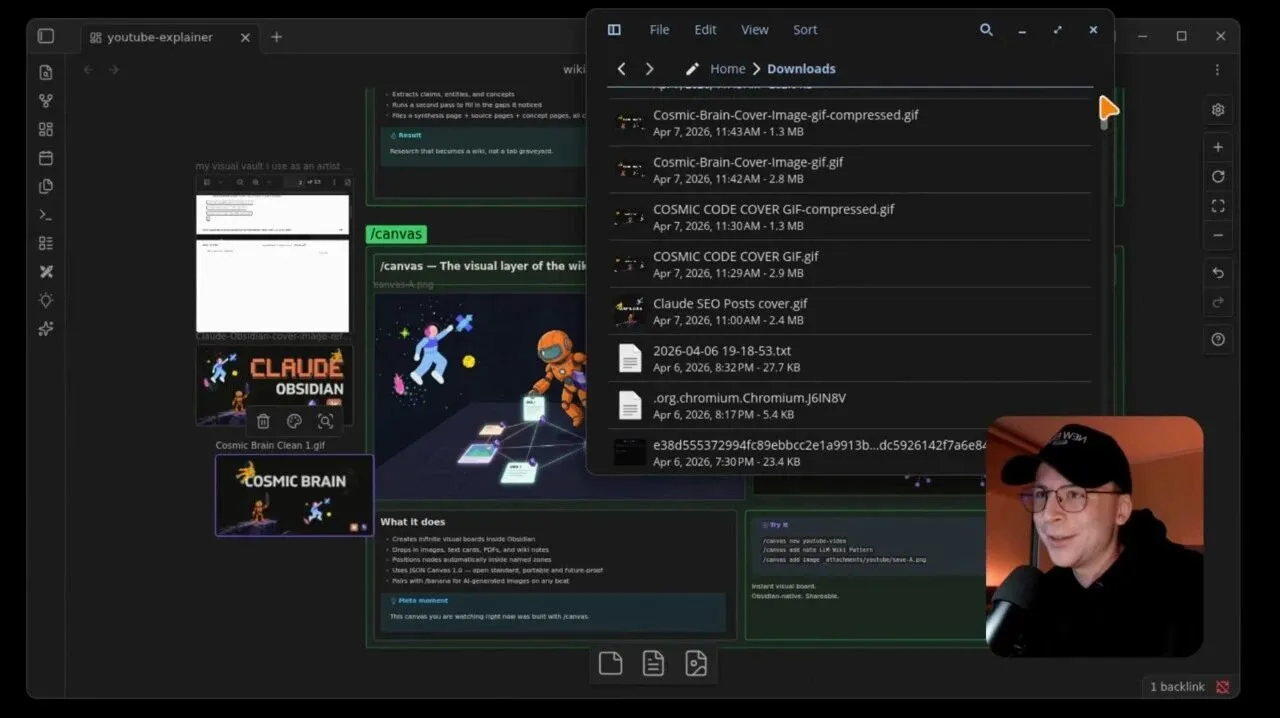Screen dimensions: 1280x718
Task: Zoom canvas to fit with frame icon
Action: [1218, 206]
